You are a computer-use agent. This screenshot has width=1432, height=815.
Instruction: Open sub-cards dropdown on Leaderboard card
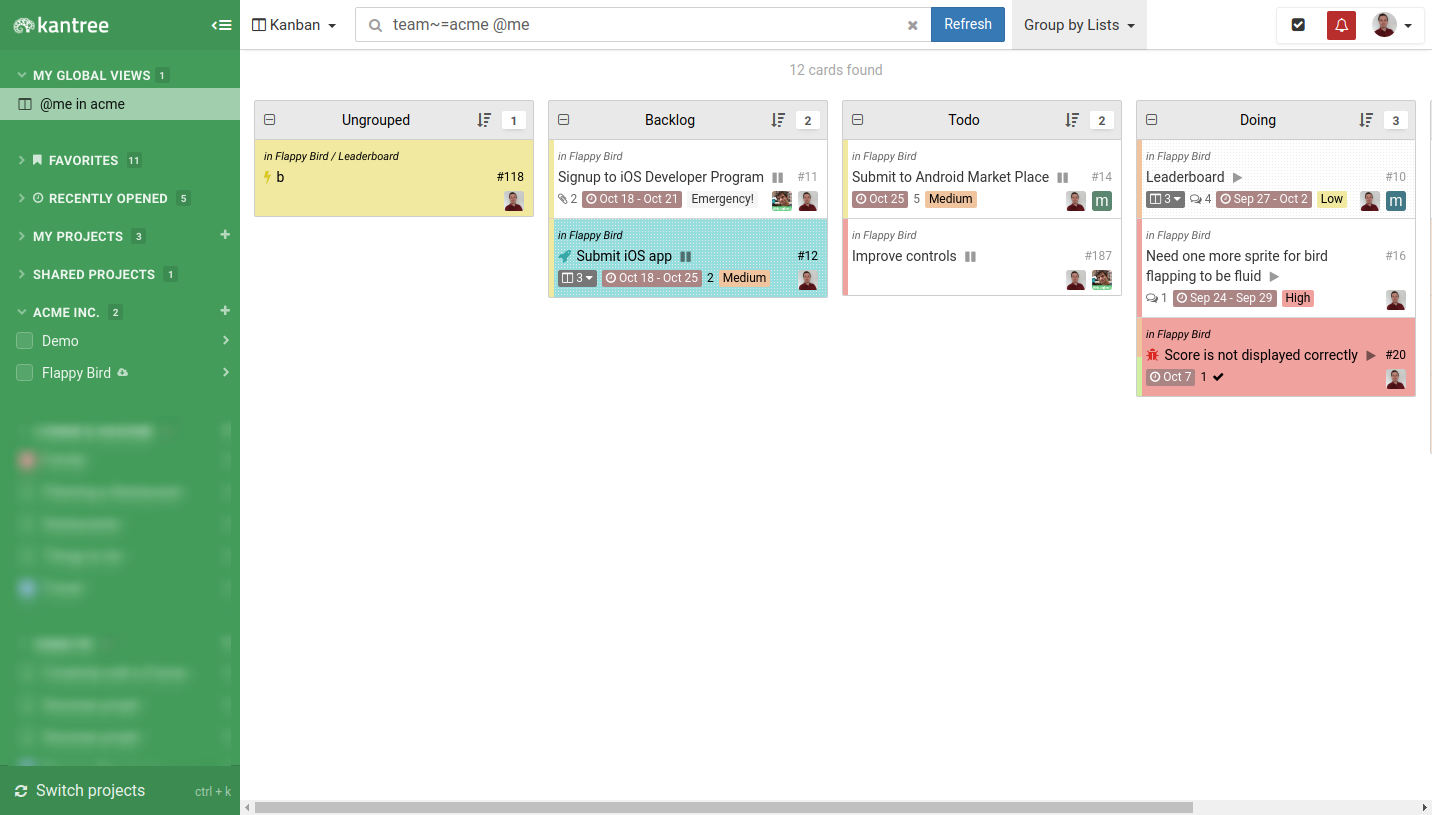coord(1165,199)
